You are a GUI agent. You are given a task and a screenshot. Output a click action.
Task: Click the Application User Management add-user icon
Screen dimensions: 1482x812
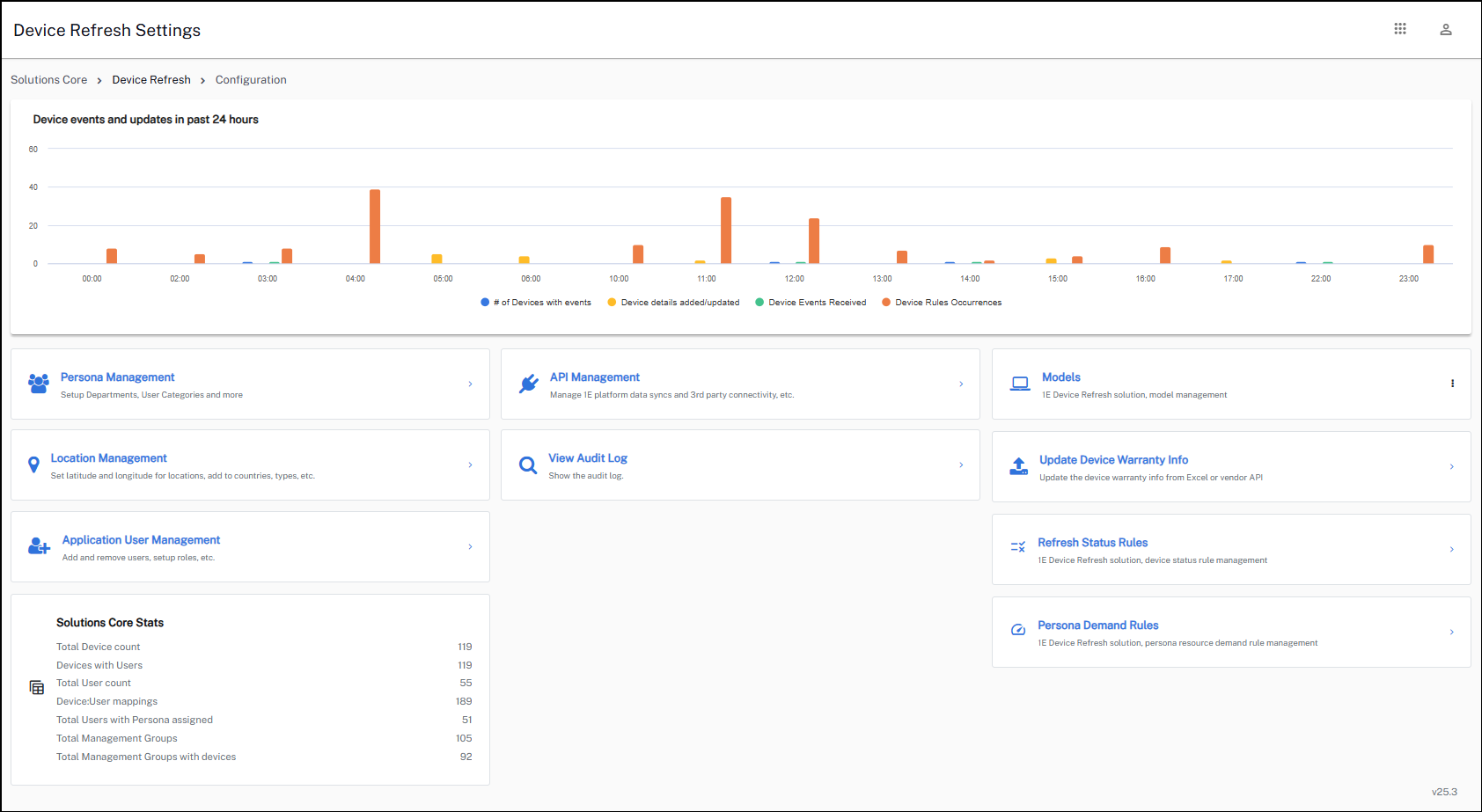click(x=39, y=546)
